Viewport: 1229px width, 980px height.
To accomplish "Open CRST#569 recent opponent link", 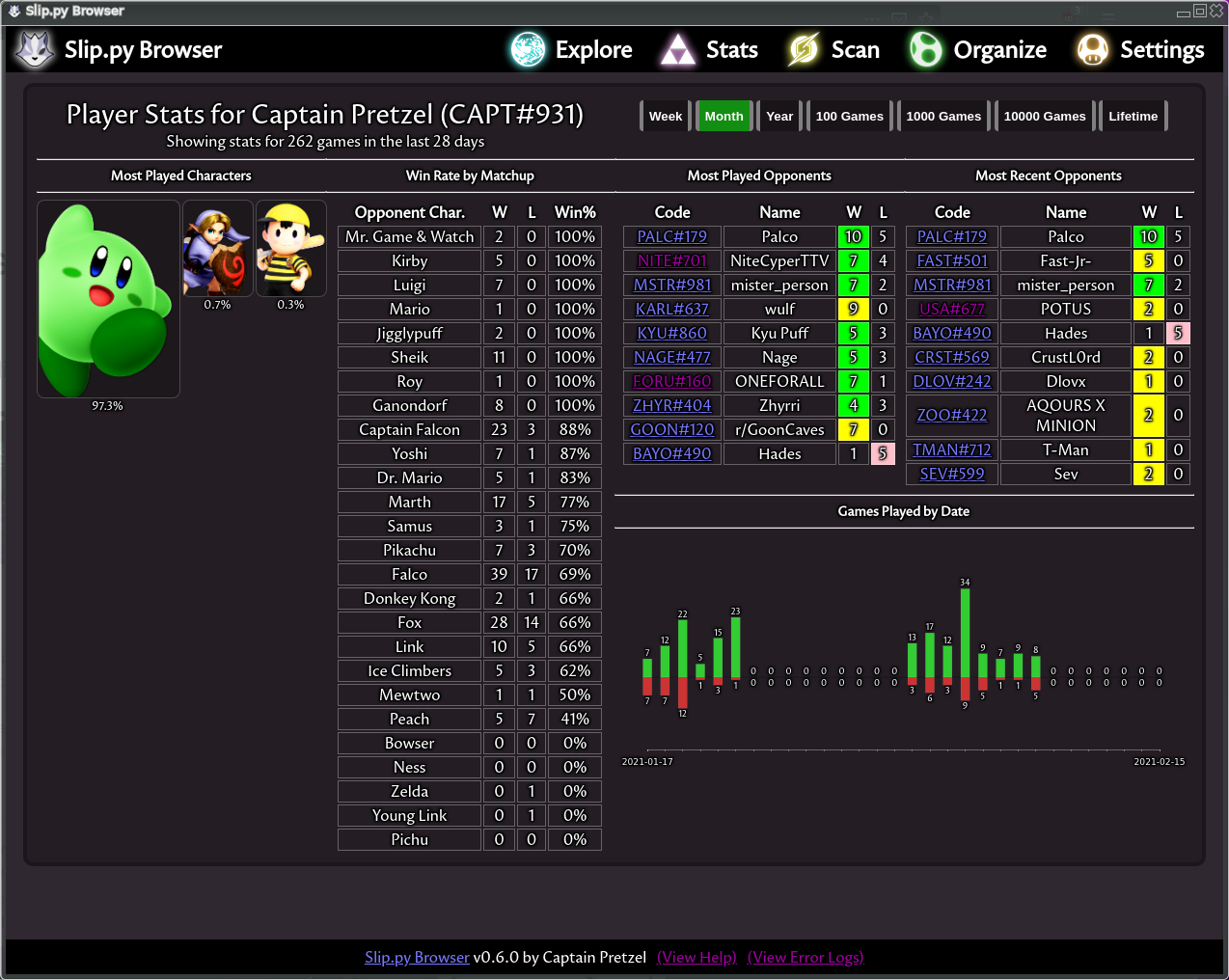I will tap(952, 357).
